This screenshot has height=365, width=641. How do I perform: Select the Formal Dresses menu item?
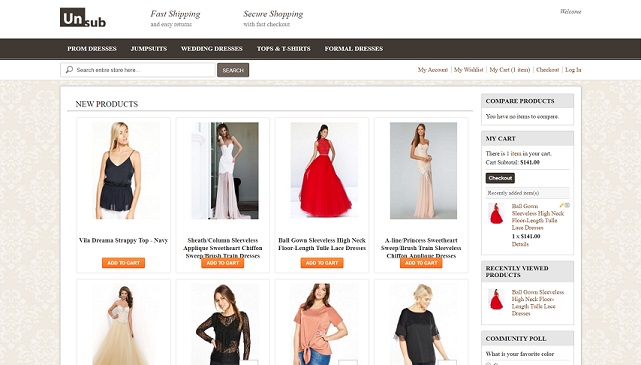(354, 49)
